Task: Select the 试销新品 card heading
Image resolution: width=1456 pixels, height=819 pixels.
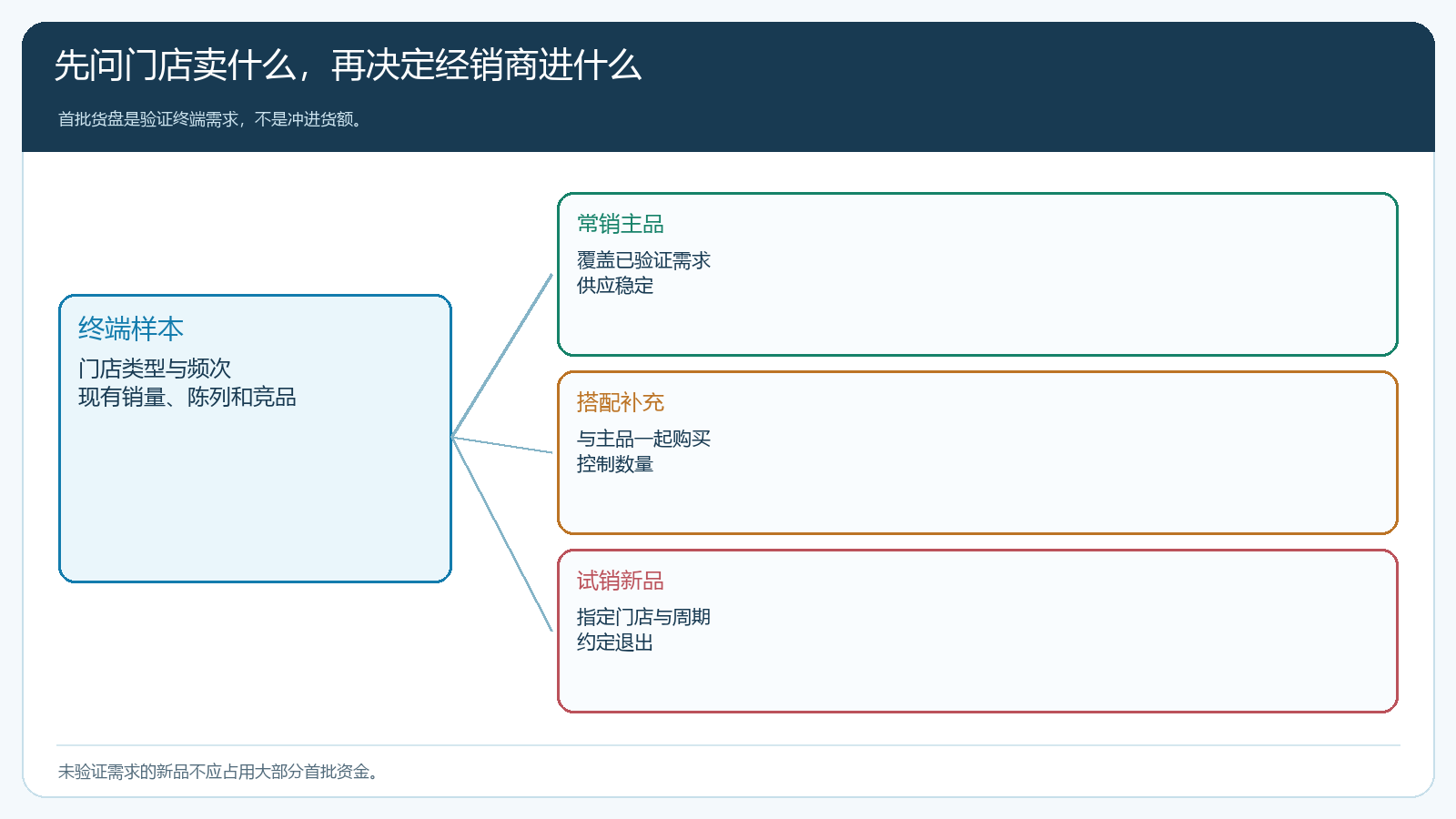Action: point(621,581)
